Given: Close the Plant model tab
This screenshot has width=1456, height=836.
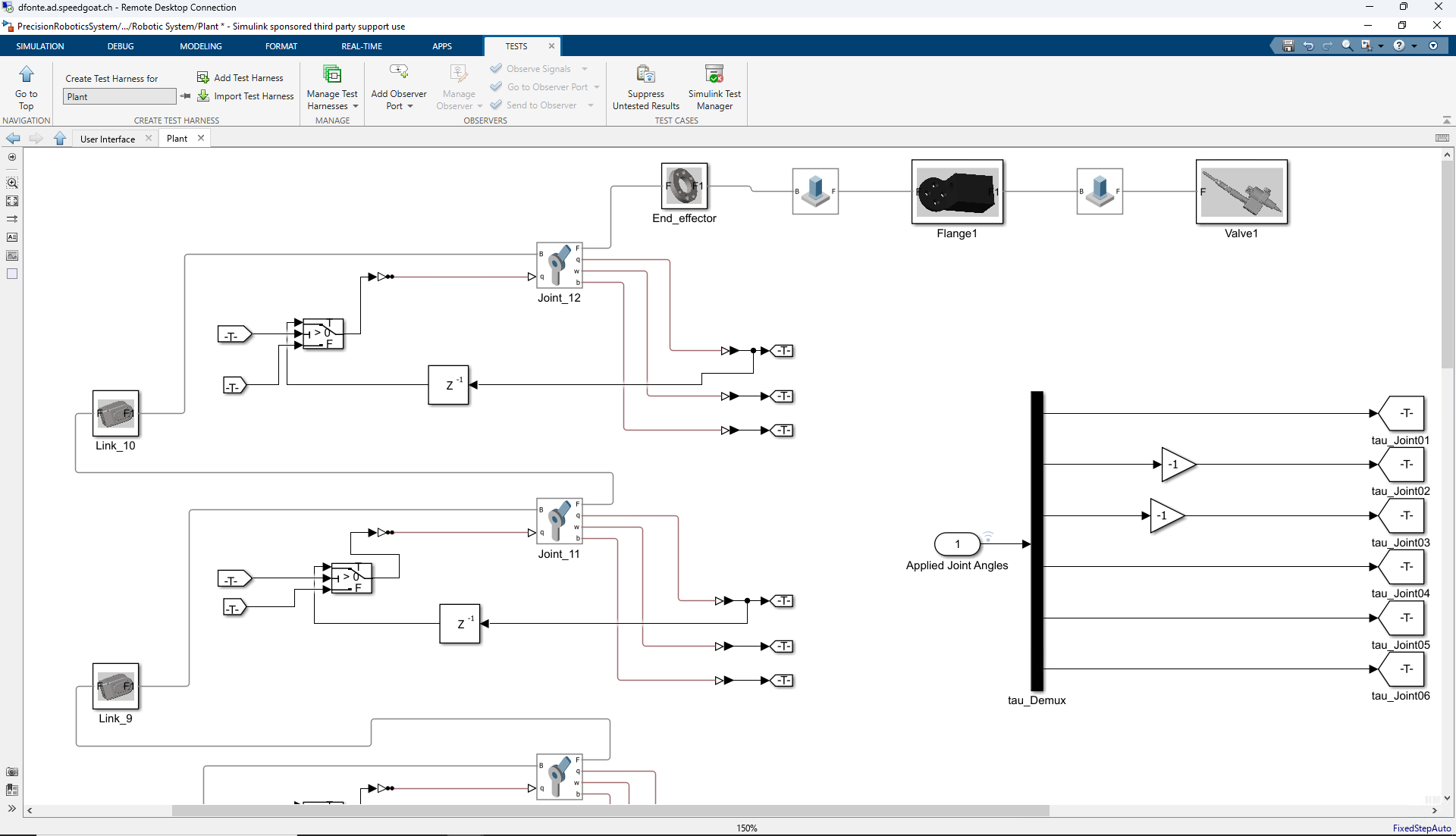Looking at the screenshot, I should coord(201,138).
